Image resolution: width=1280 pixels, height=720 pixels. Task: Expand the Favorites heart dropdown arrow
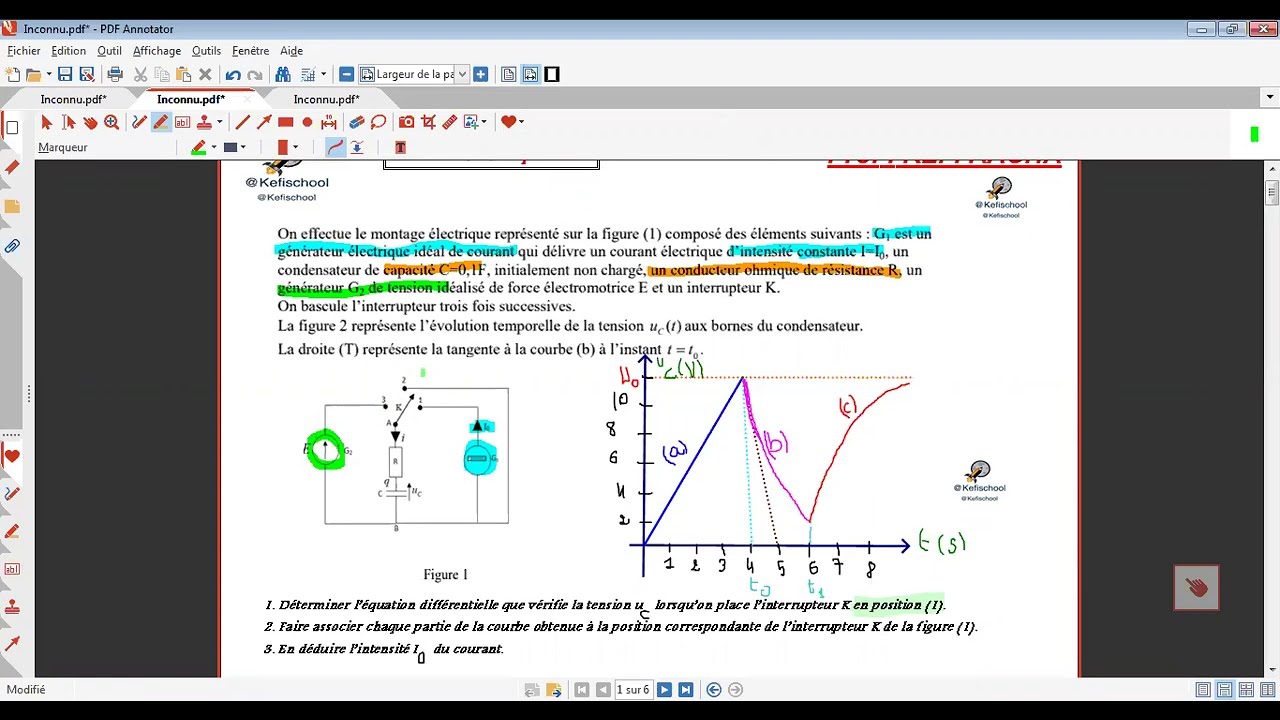(x=522, y=122)
